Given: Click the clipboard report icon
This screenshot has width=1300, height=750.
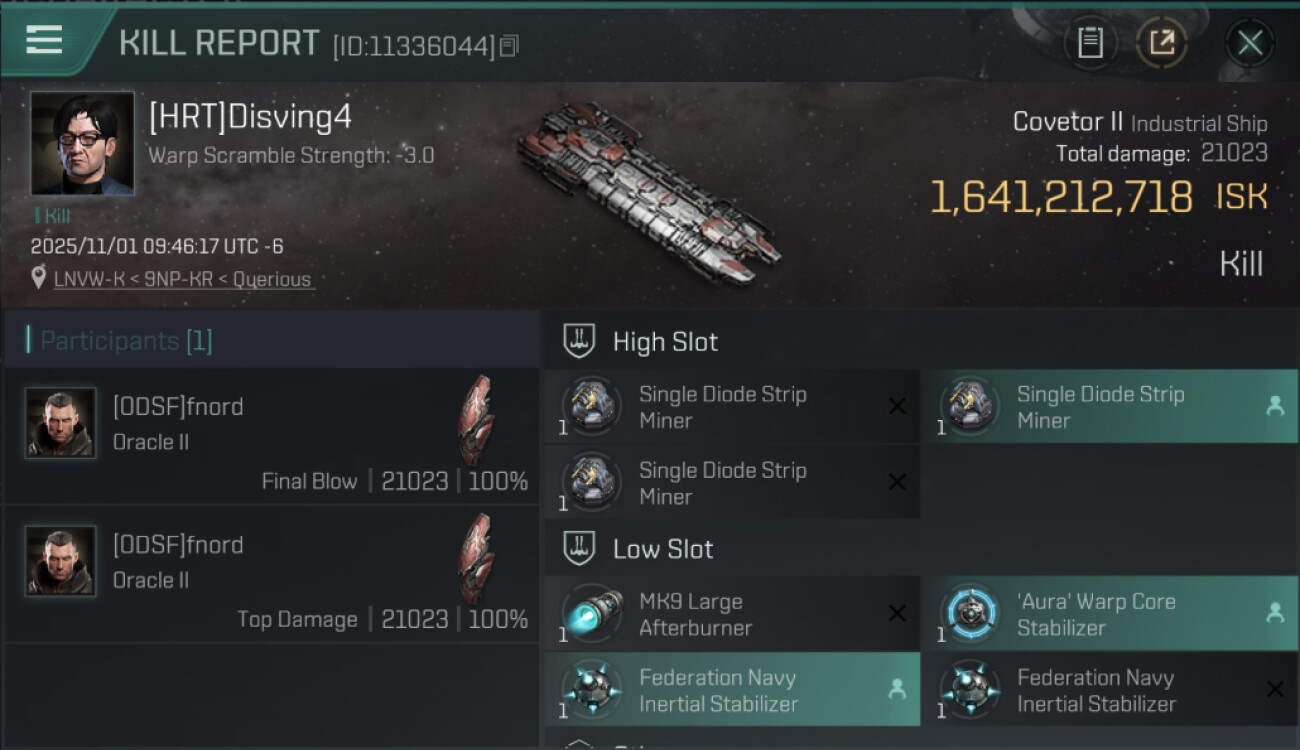Looking at the screenshot, I should tap(1090, 42).
